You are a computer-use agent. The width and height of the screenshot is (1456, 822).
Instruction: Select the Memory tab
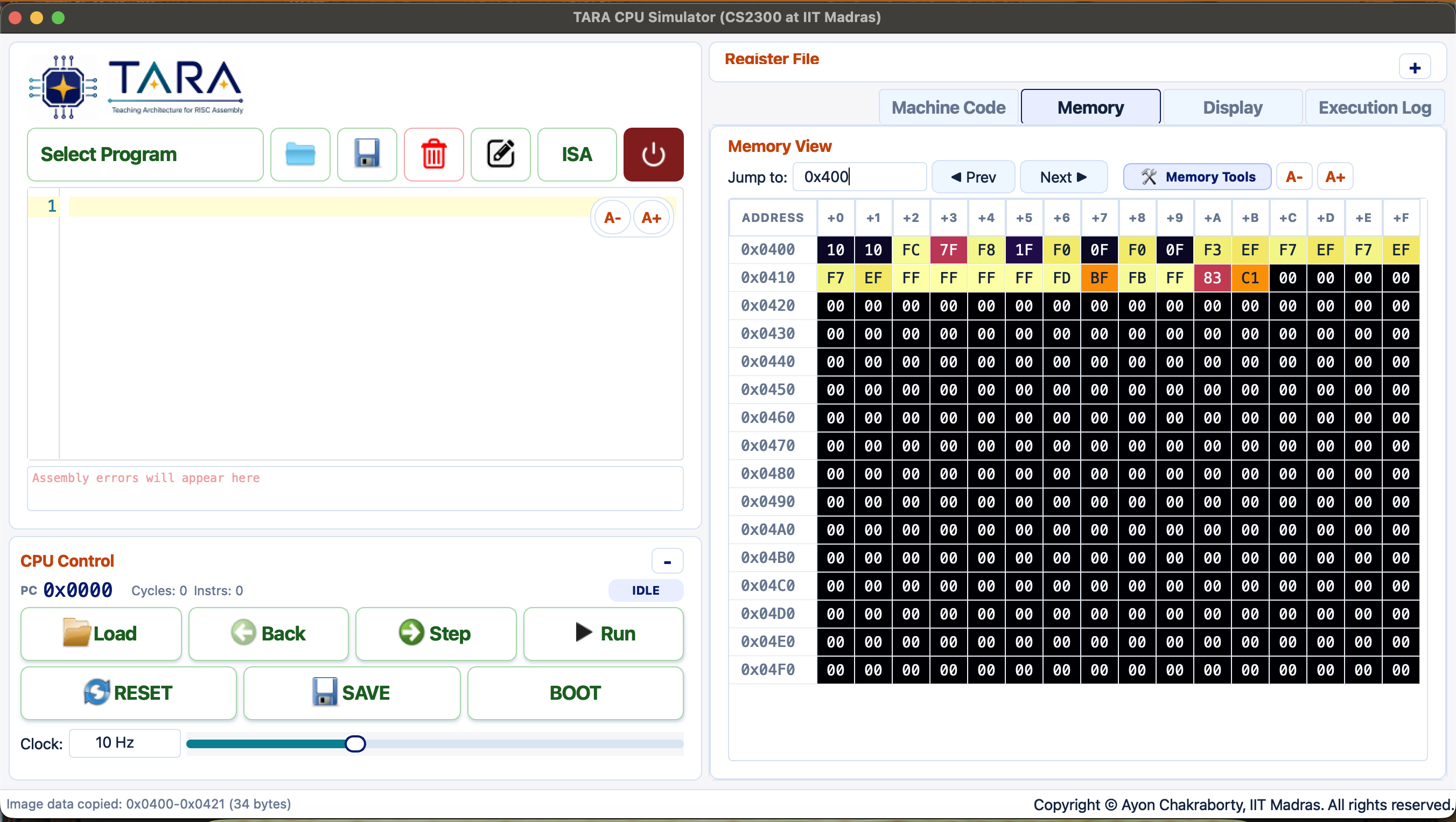tap(1090, 107)
